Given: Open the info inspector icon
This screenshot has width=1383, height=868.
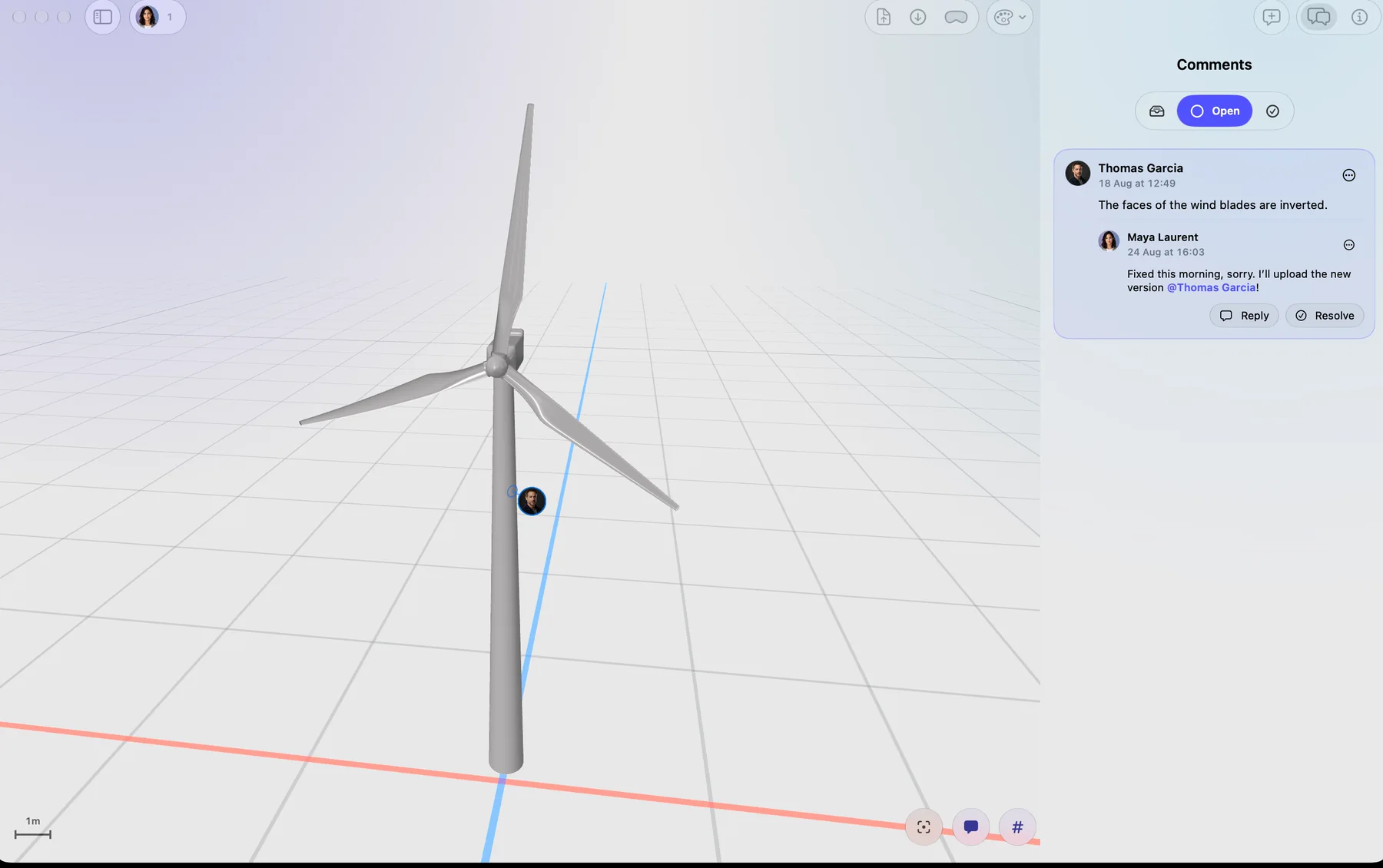Looking at the screenshot, I should pyautogui.click(x=1360, y=17).
